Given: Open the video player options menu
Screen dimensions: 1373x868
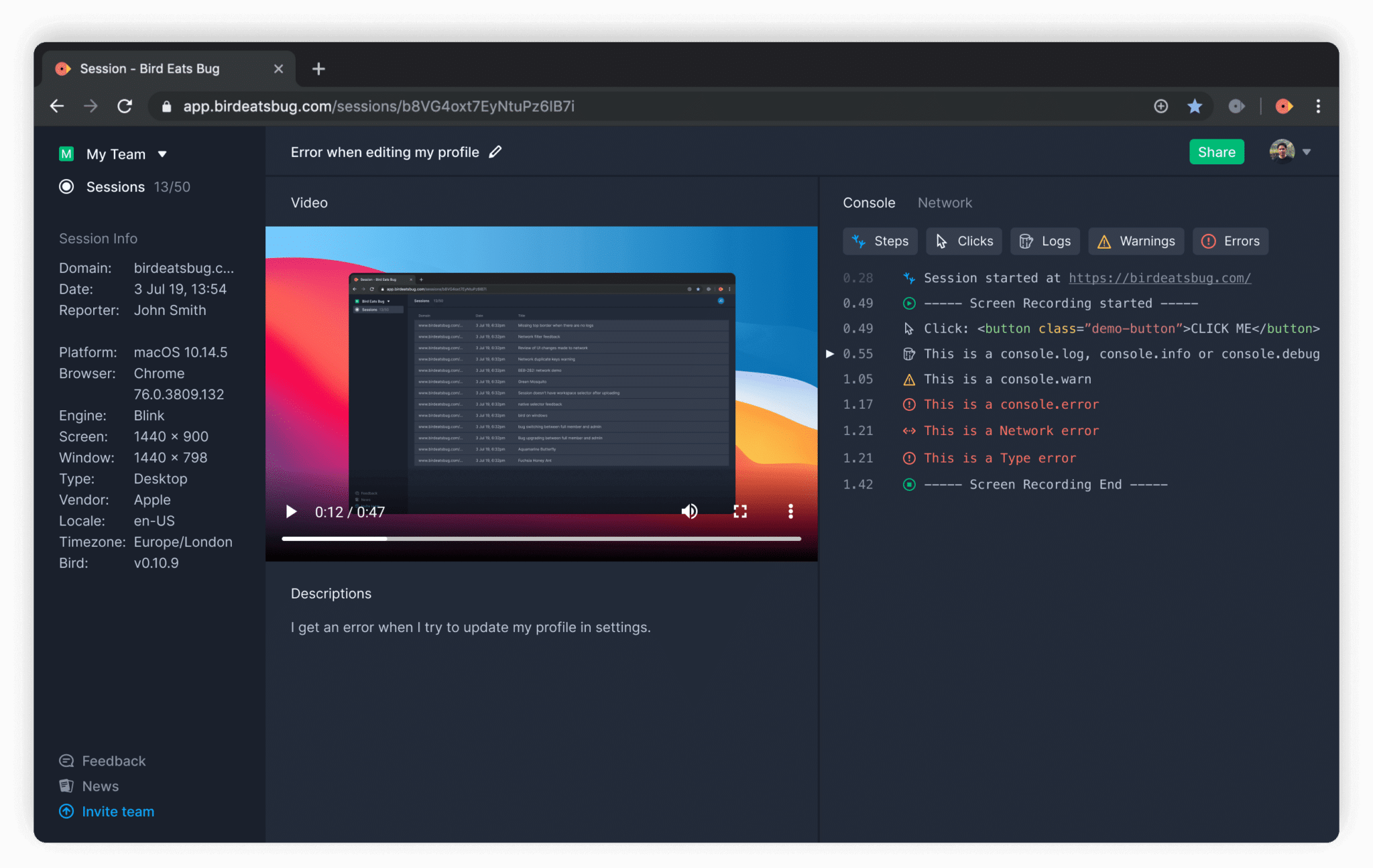Looking at the screenshot, I should pyautogui.click(x=790, y=511).
